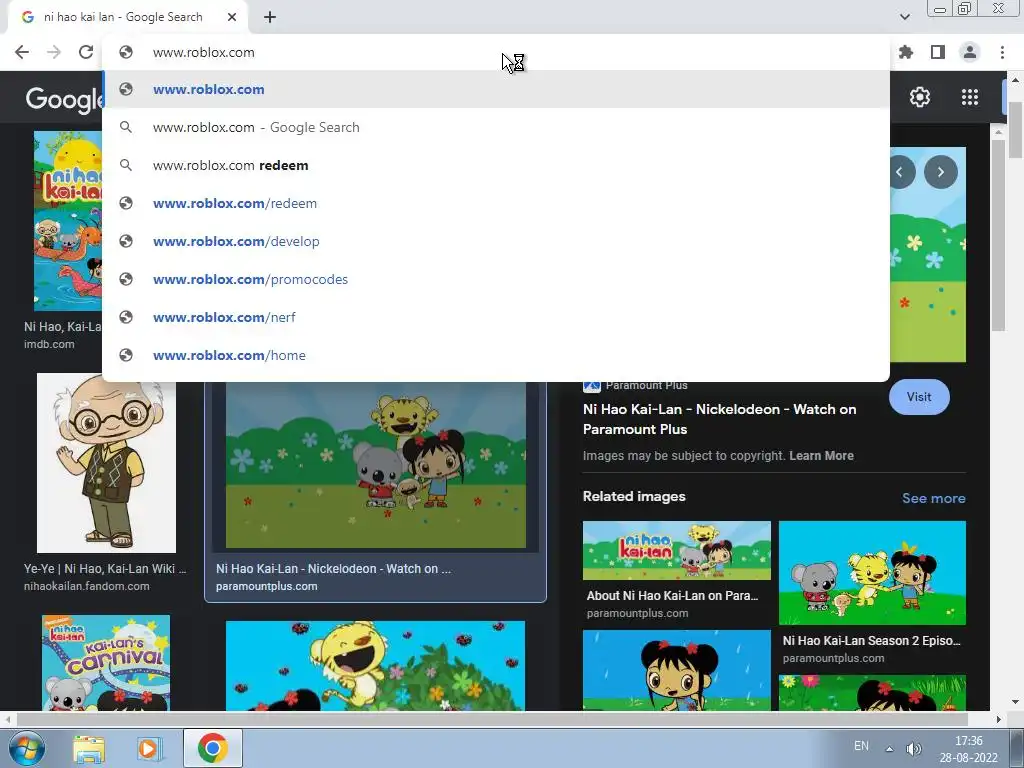
Task: Click the See more related images link
Action: click(x=933, y=498)
